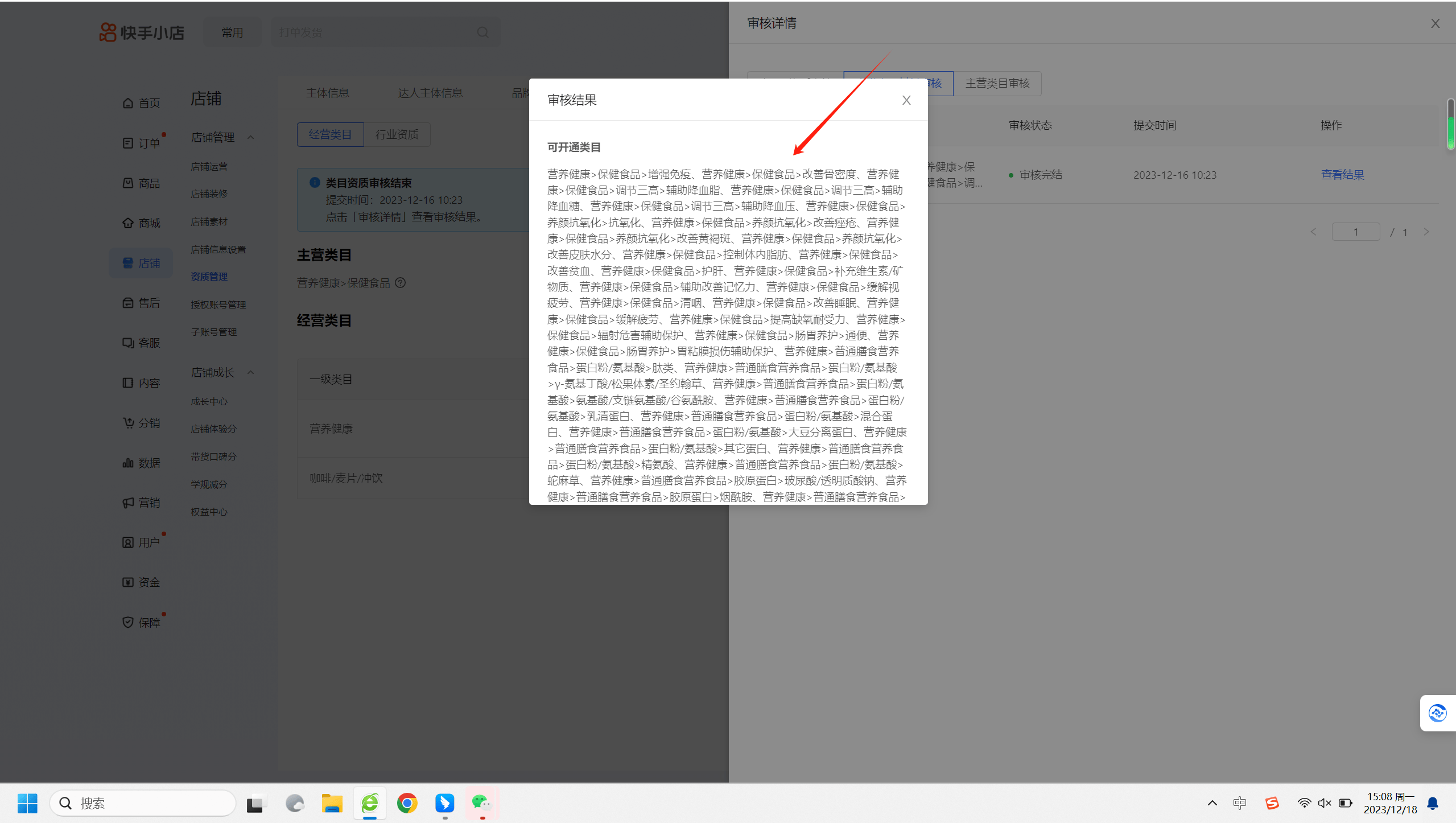Open Google Chrome from taskbar
1456x823 pixels.
click(407, 803)
